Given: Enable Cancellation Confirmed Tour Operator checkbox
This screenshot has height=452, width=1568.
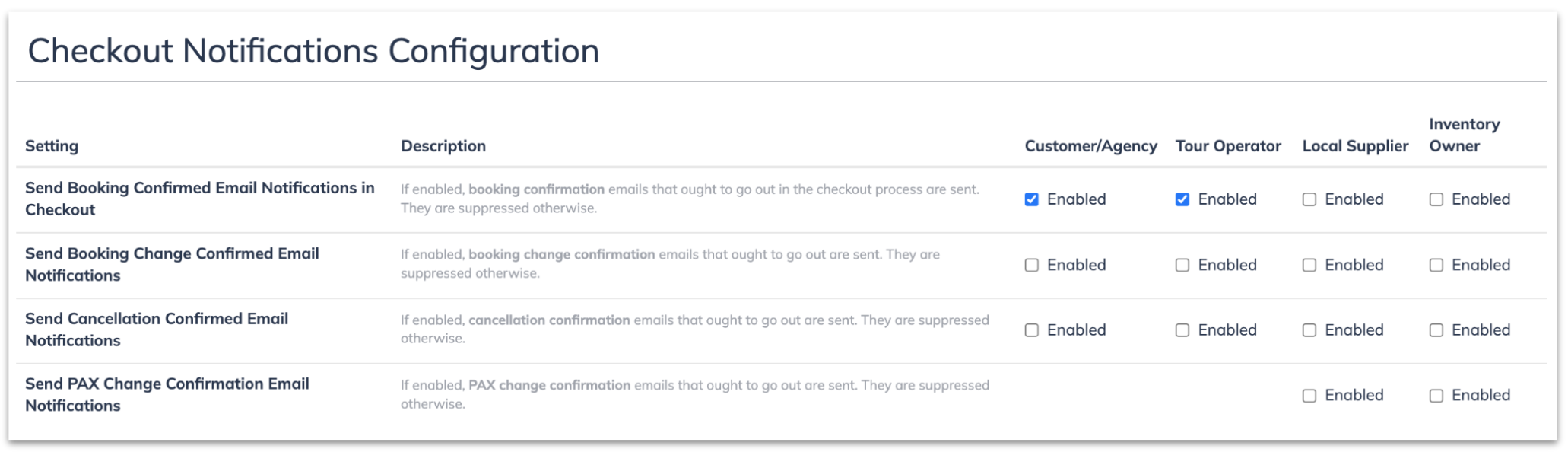Looking at the screenshot, I should point(1182,330).
